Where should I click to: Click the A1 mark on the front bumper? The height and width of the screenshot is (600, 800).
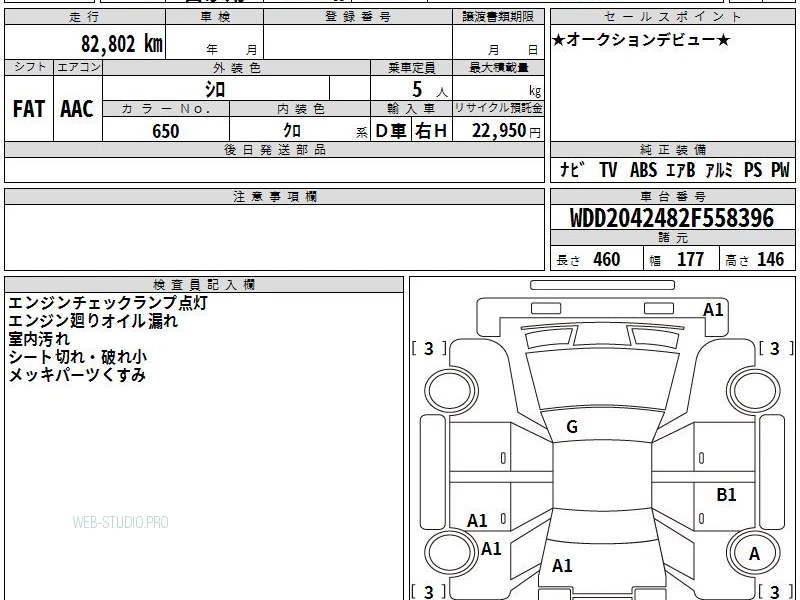[713, 310]
